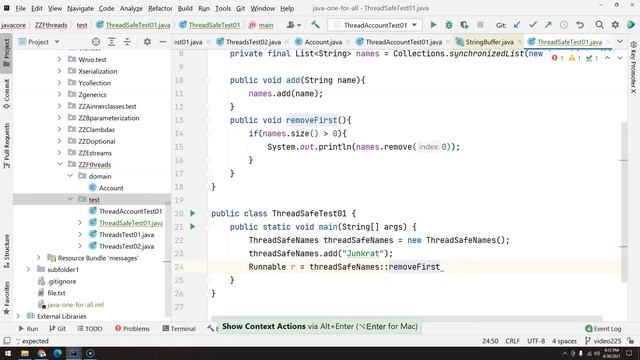Toggle Pull Requests side tab

coord(7,146)
